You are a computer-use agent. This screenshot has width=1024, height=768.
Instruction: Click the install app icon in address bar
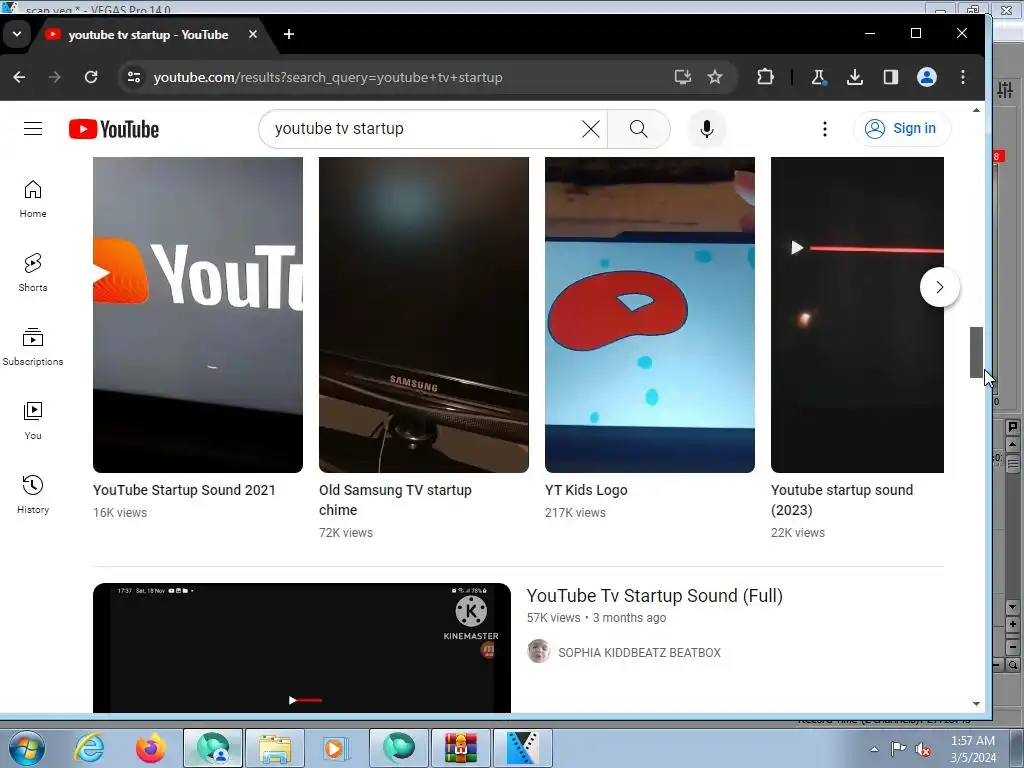point(682,77)
